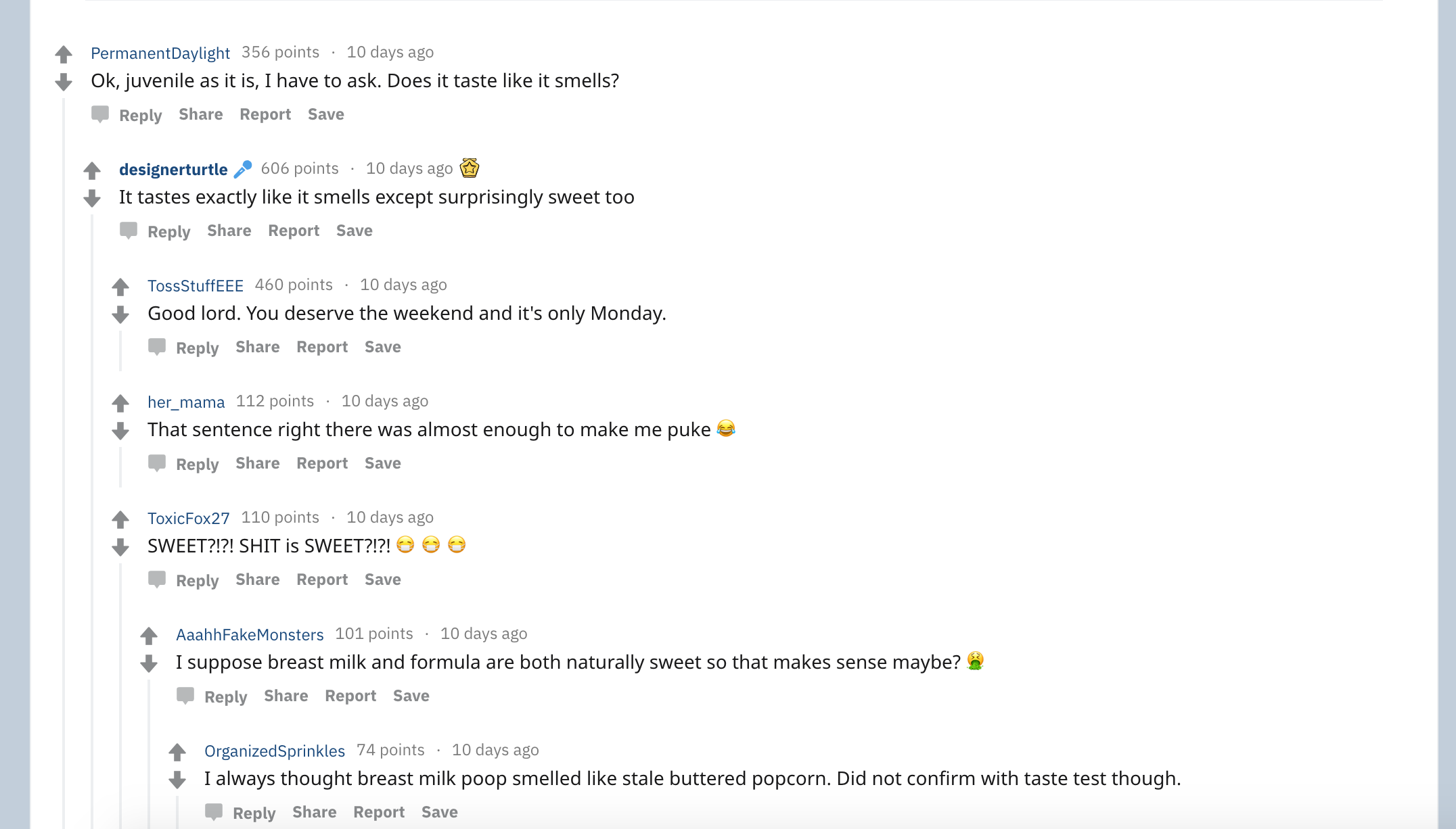Downvote TossStuffEEE's comment
The width and height of the screenshot is (1456, 829).
click(x=120, y=315)
